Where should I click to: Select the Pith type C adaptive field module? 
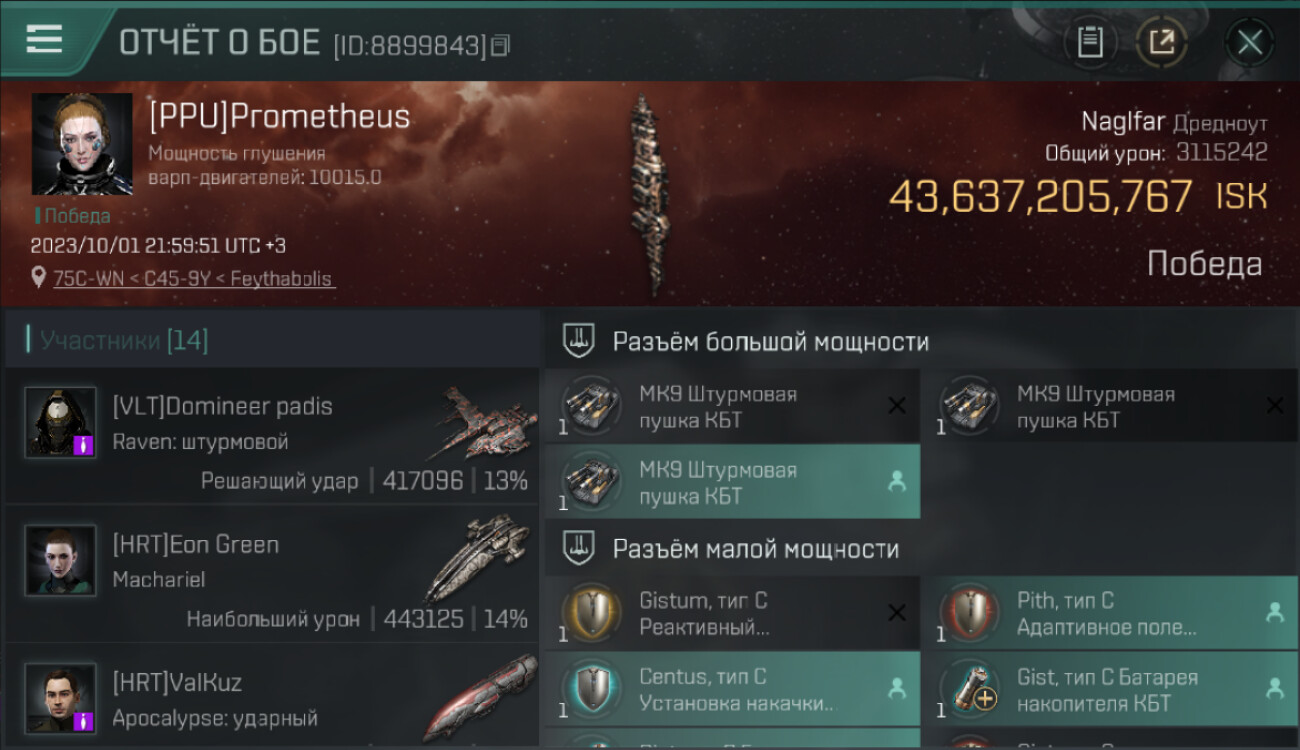pyautogui.click(x=1110, y=615)
